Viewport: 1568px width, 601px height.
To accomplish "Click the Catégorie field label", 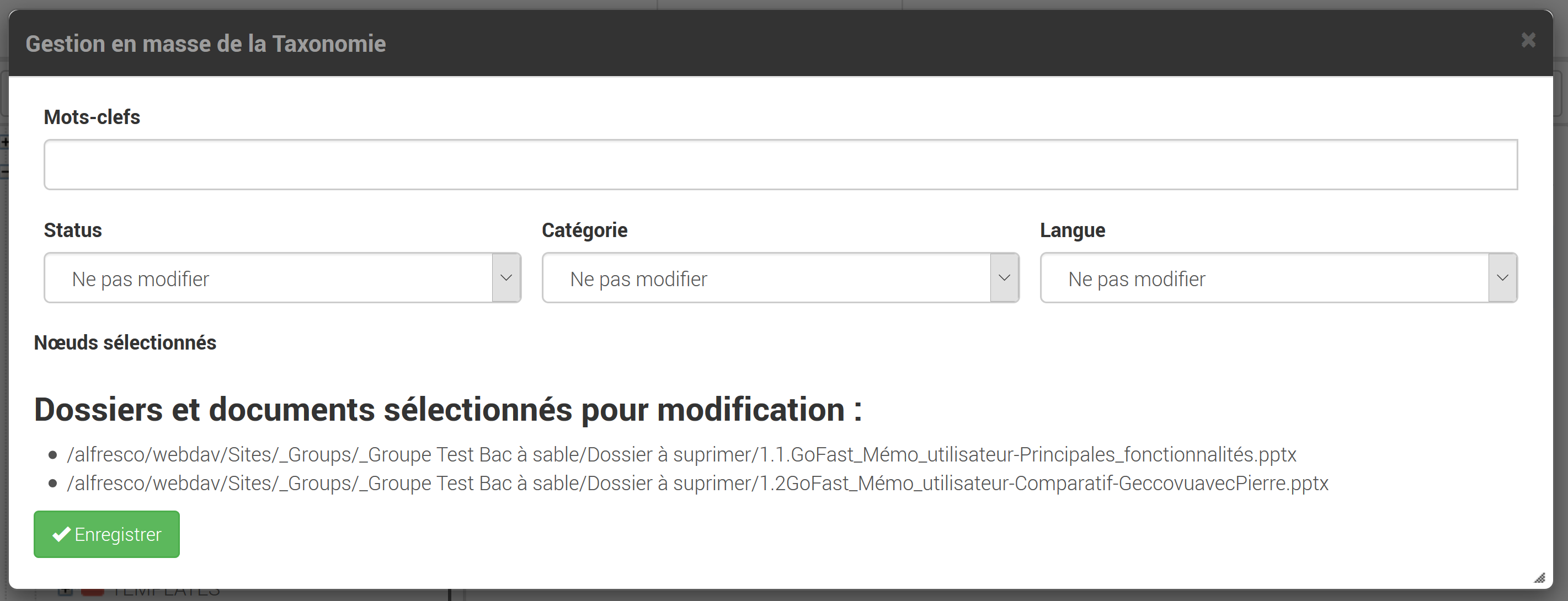I will [x=584, y=230].
